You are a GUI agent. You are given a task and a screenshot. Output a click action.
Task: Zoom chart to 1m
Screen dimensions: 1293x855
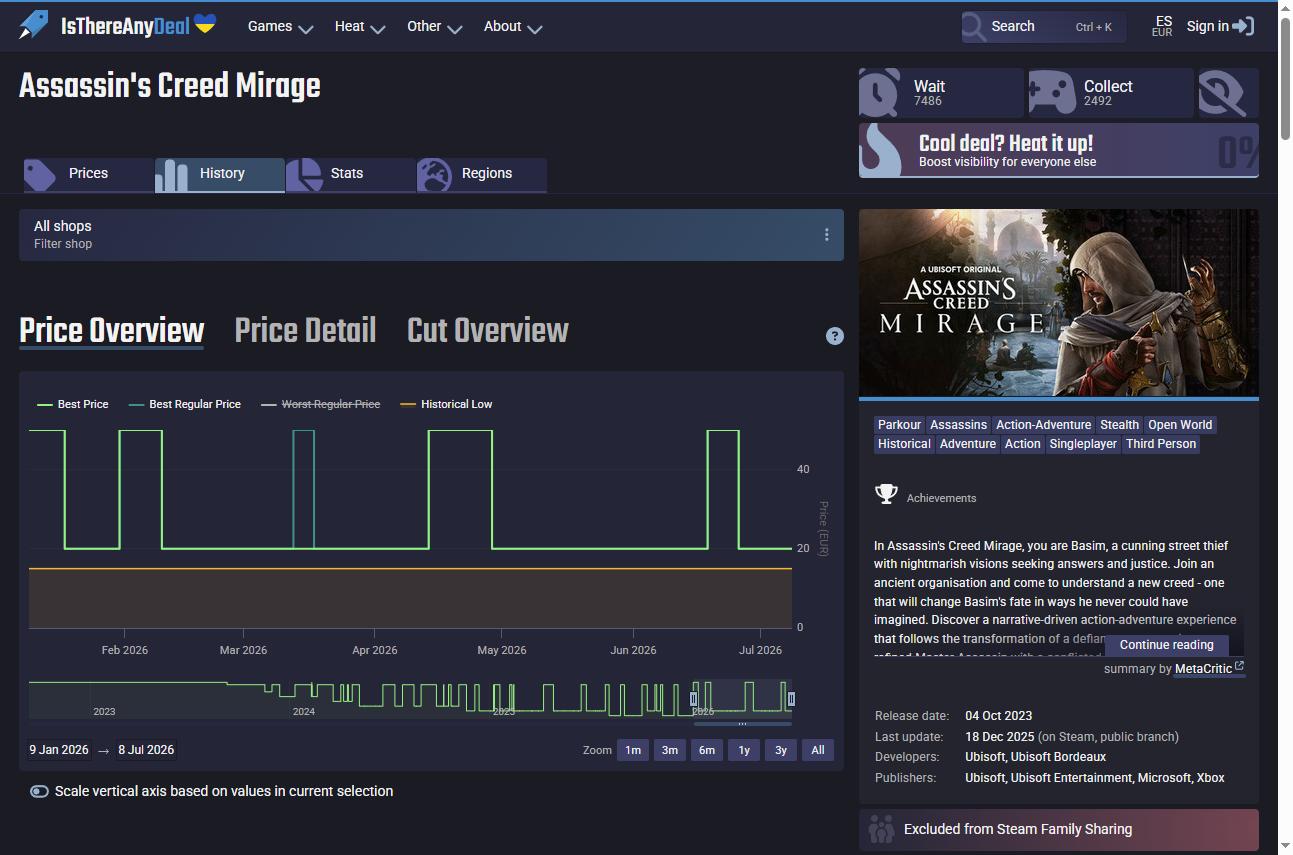click(633, 750)
